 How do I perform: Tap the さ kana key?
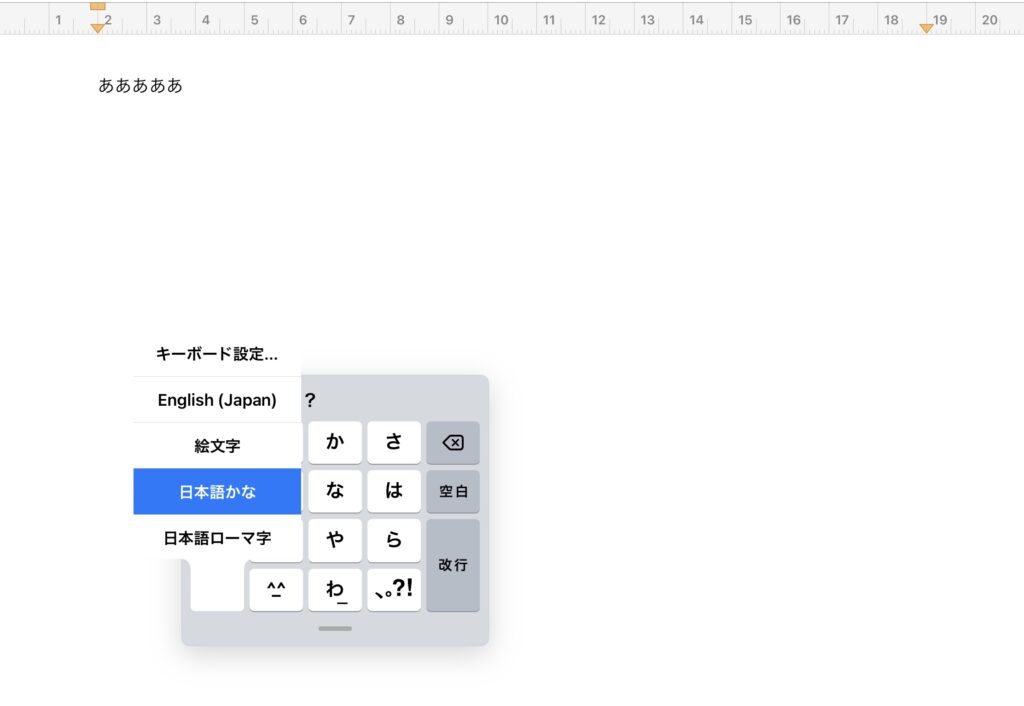[394, 442]
